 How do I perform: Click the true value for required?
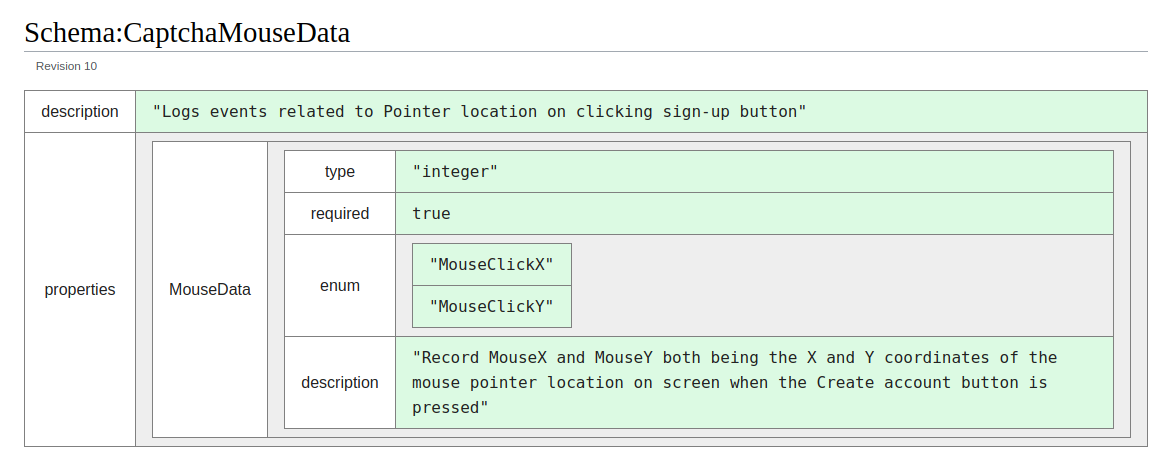coord(431,213)
